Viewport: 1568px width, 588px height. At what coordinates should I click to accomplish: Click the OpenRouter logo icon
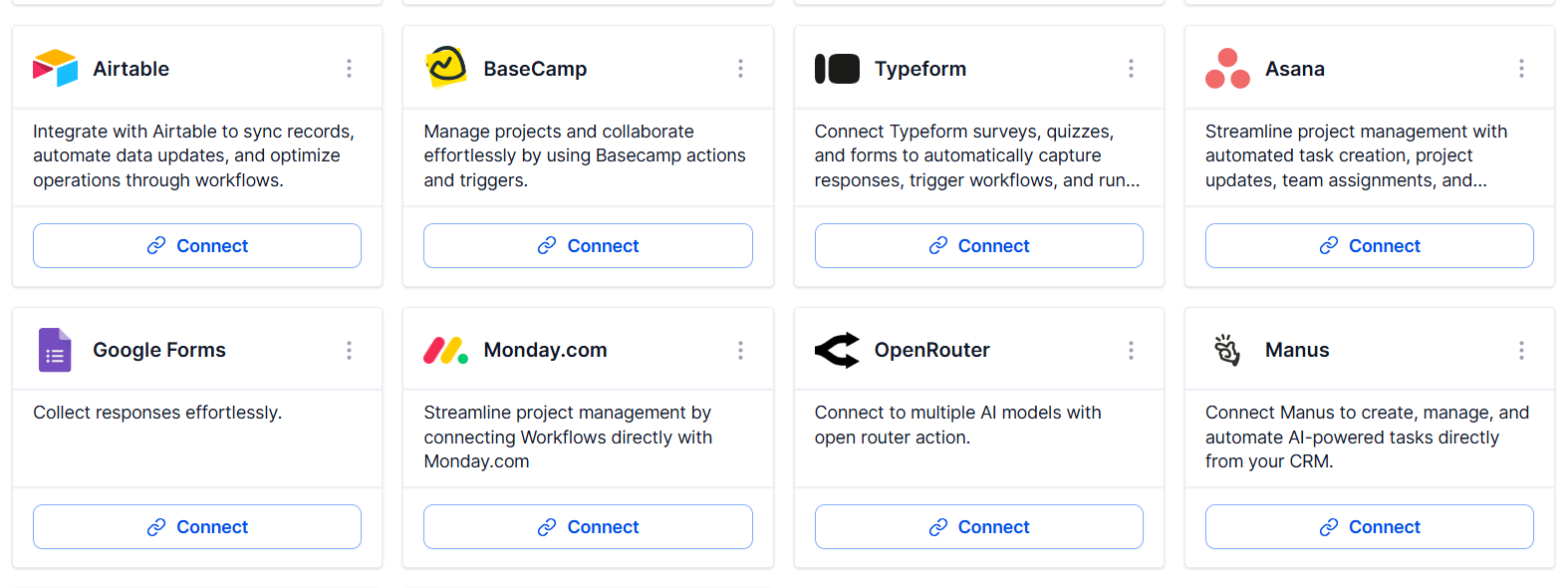point(837,349)
